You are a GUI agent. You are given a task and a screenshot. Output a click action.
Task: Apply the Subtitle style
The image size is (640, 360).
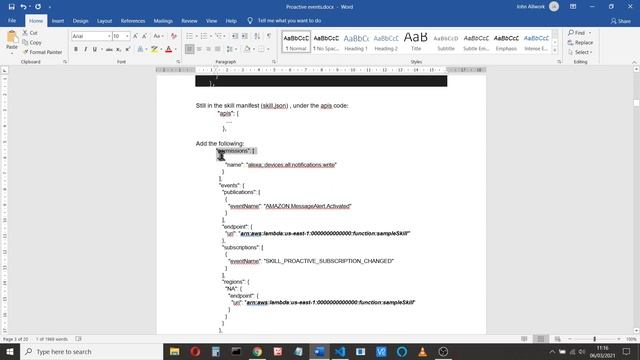446,42
